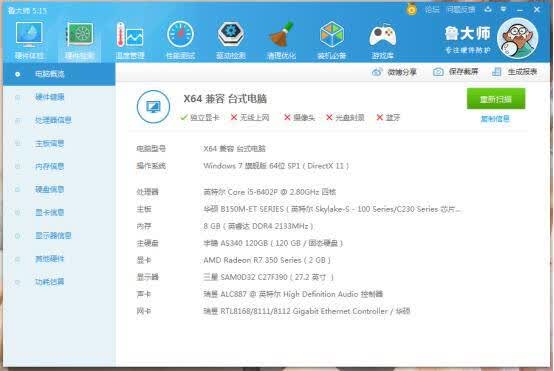The height and width of the screenshot is (371, 554).
Task: Click the 复制信息 copy info link
Action: click(x=495, y=119)
